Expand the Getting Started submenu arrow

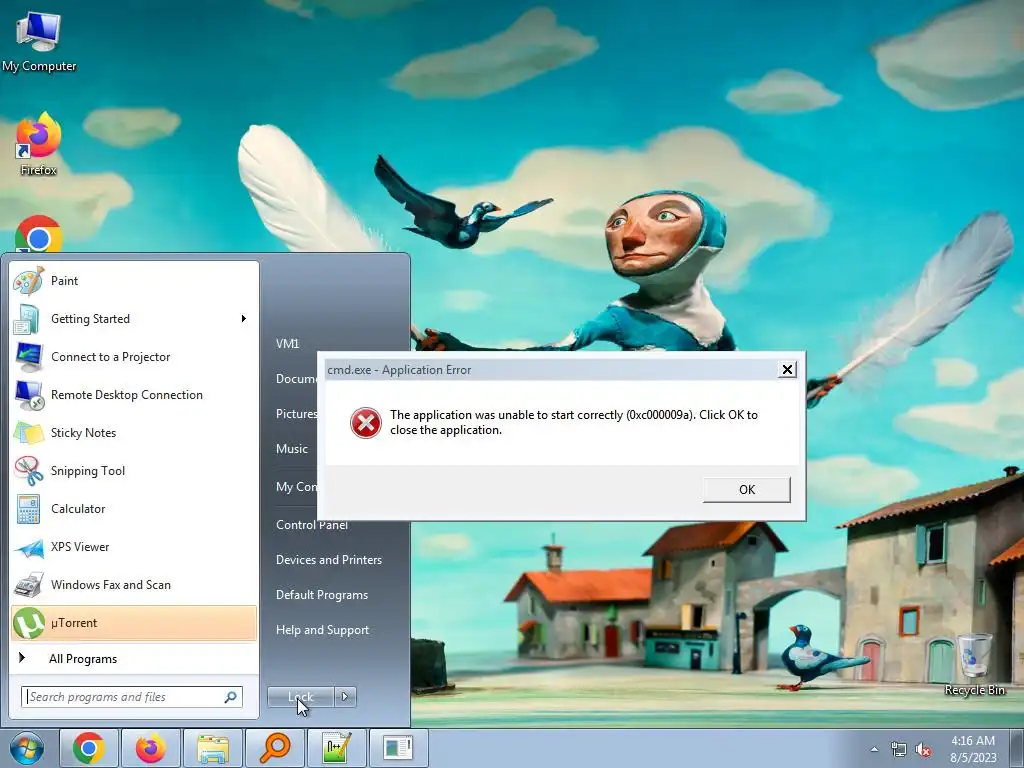[244, 319]
